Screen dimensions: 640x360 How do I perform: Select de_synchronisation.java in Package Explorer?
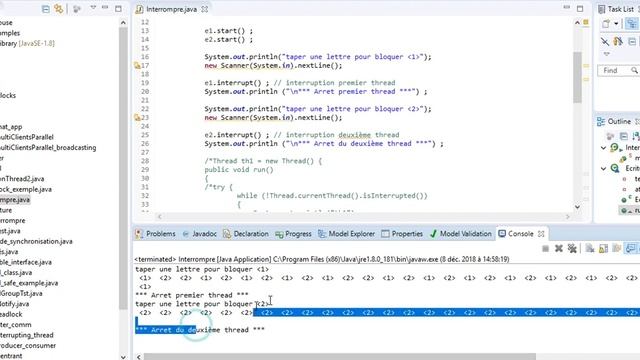coord(36,241)
